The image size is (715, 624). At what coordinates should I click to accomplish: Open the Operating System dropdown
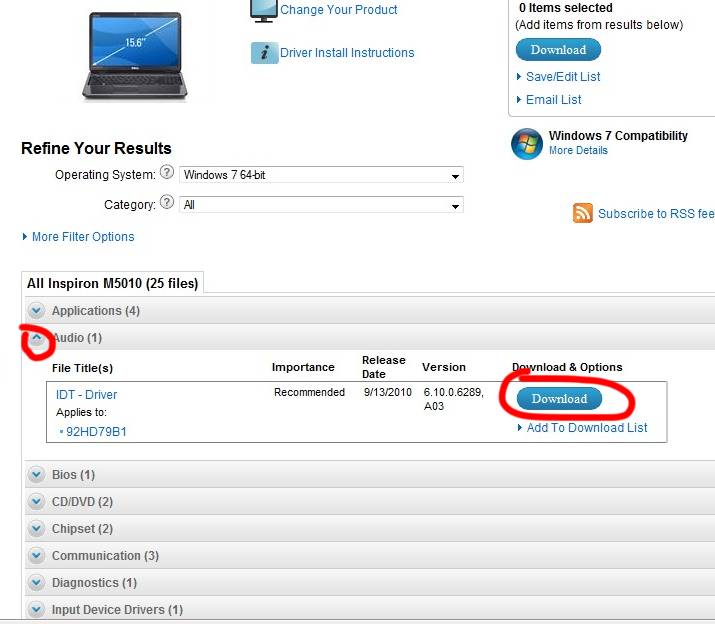[x=321, y=175]
